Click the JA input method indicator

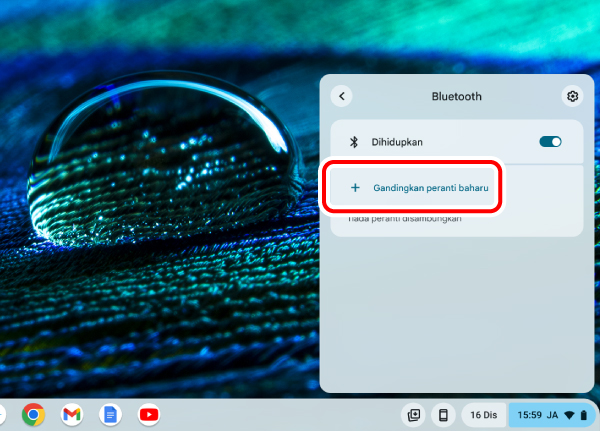553,414
